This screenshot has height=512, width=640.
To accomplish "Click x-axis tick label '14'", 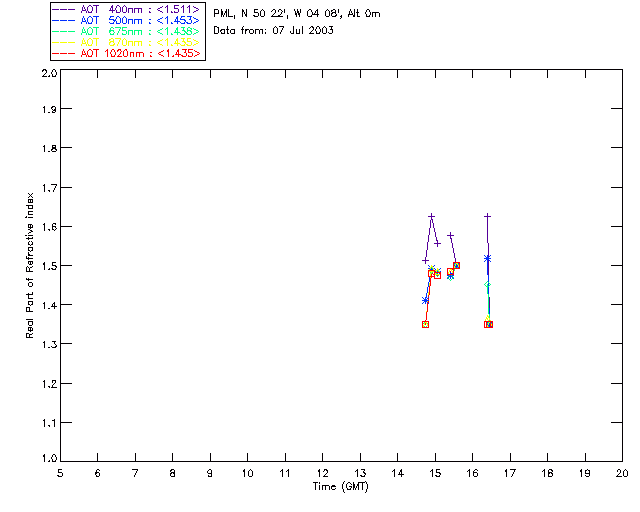I will tap(398, 473).
